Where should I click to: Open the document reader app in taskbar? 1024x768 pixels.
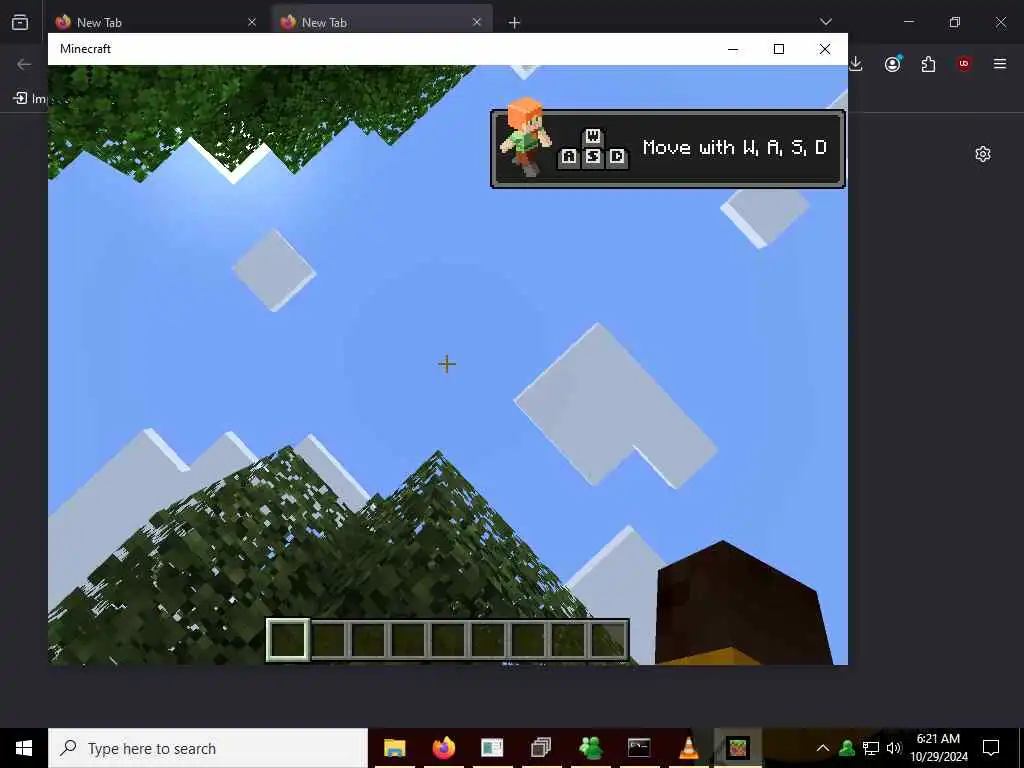click(x=492, y=748)
